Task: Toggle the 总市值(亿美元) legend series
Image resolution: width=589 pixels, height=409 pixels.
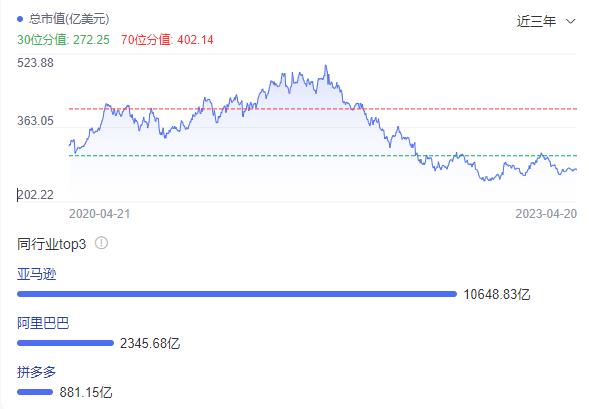Action: [63, 19]
